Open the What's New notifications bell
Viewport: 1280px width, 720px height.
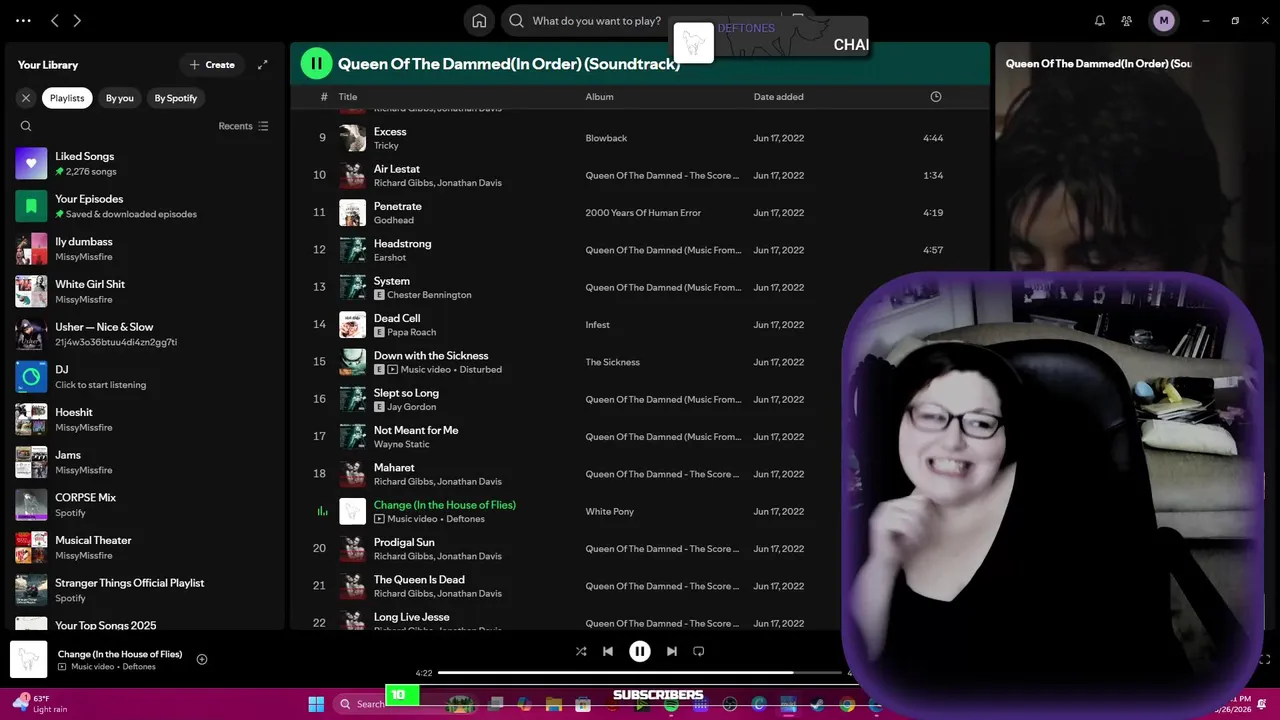[x=1099, y=20]
